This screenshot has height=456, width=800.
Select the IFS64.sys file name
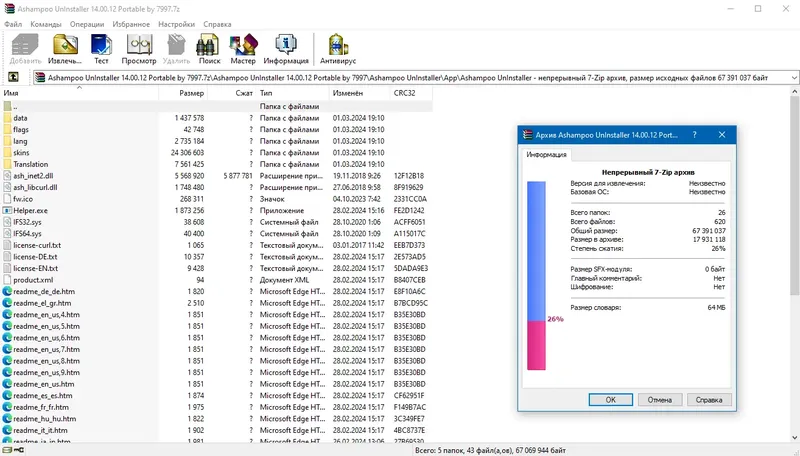28,234
